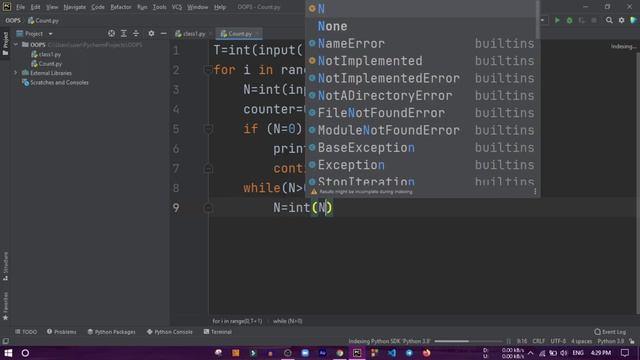The image size is (640, 360).
Task: Click Select Opened File target icon
Action: pos(111,33)
